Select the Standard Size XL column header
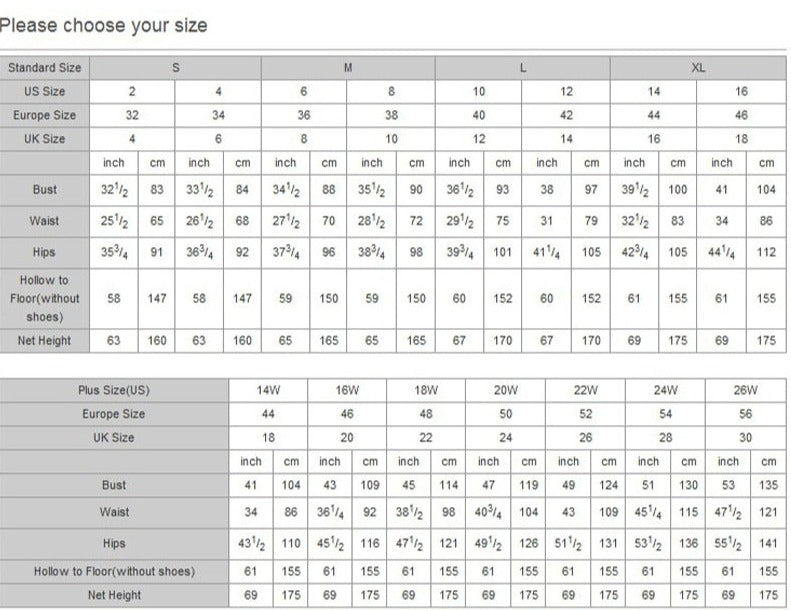This screenshot has width=791, height=611. [698, 68]
